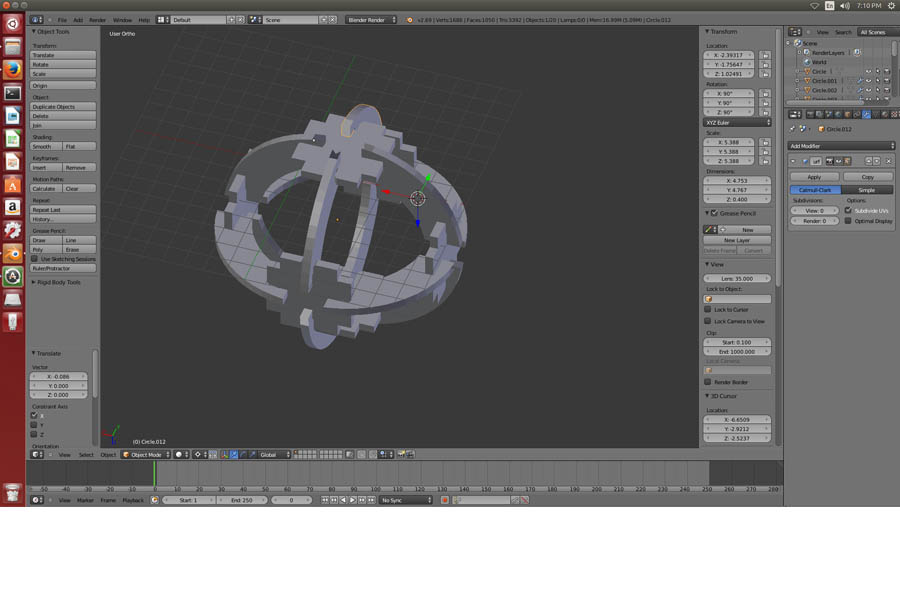
Task: Open the Render menu
Action: pyautogui.click(x=97, y=20)
